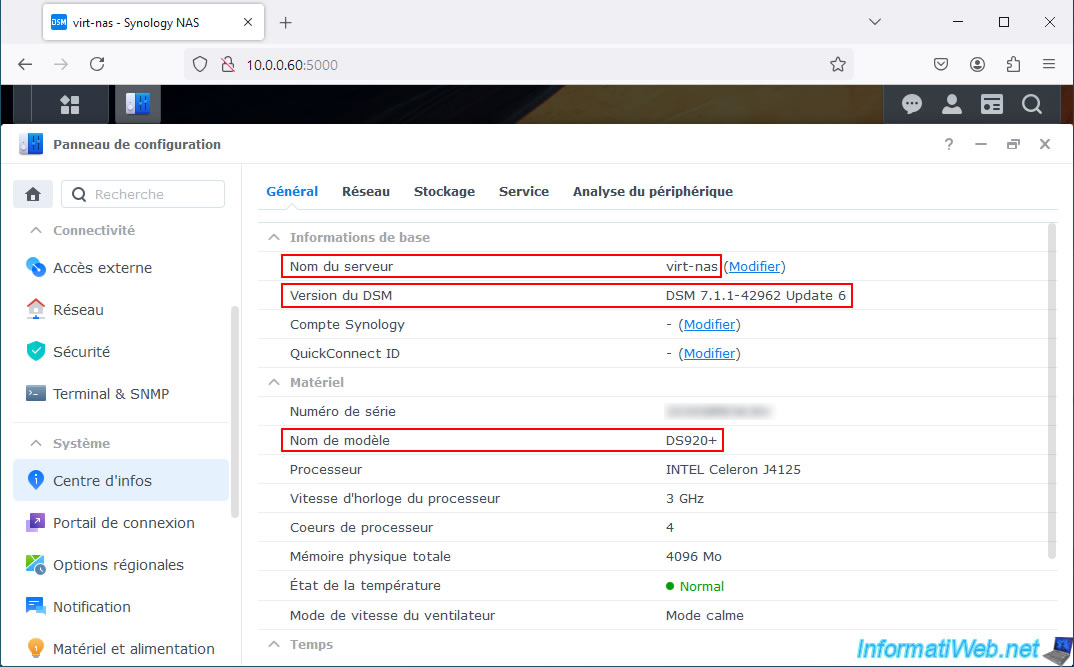Switch to the Réseau tab
The height and width of the screenshot is (667, 1074).
click(366, 192)
